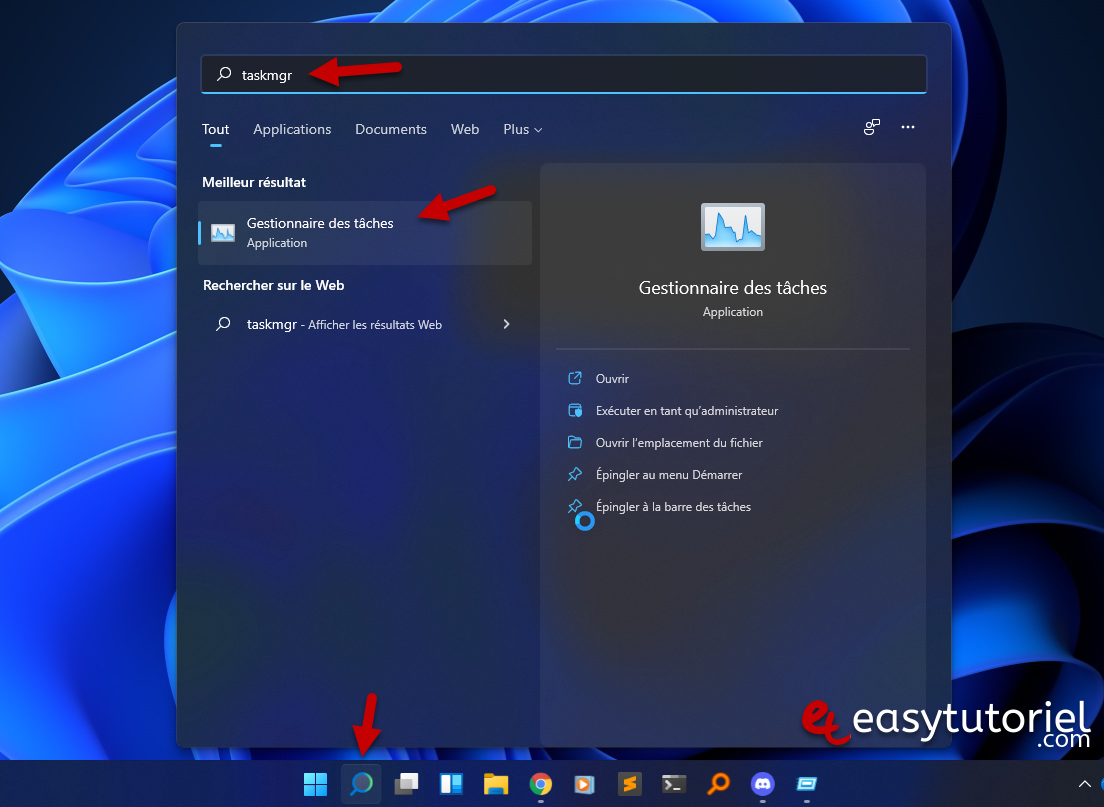Choose Épingler à la barre des tâches

click(673, 507)
